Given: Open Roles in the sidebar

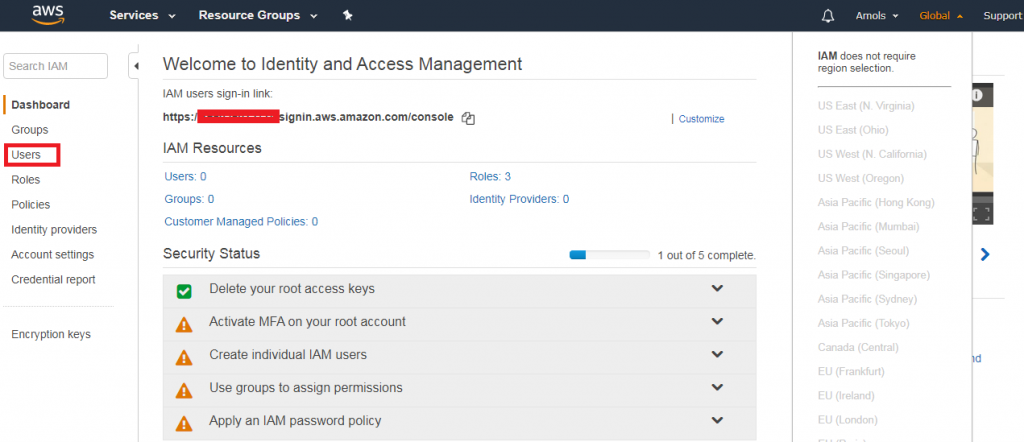Looking at the screenshot, I should tap(25, 180).
